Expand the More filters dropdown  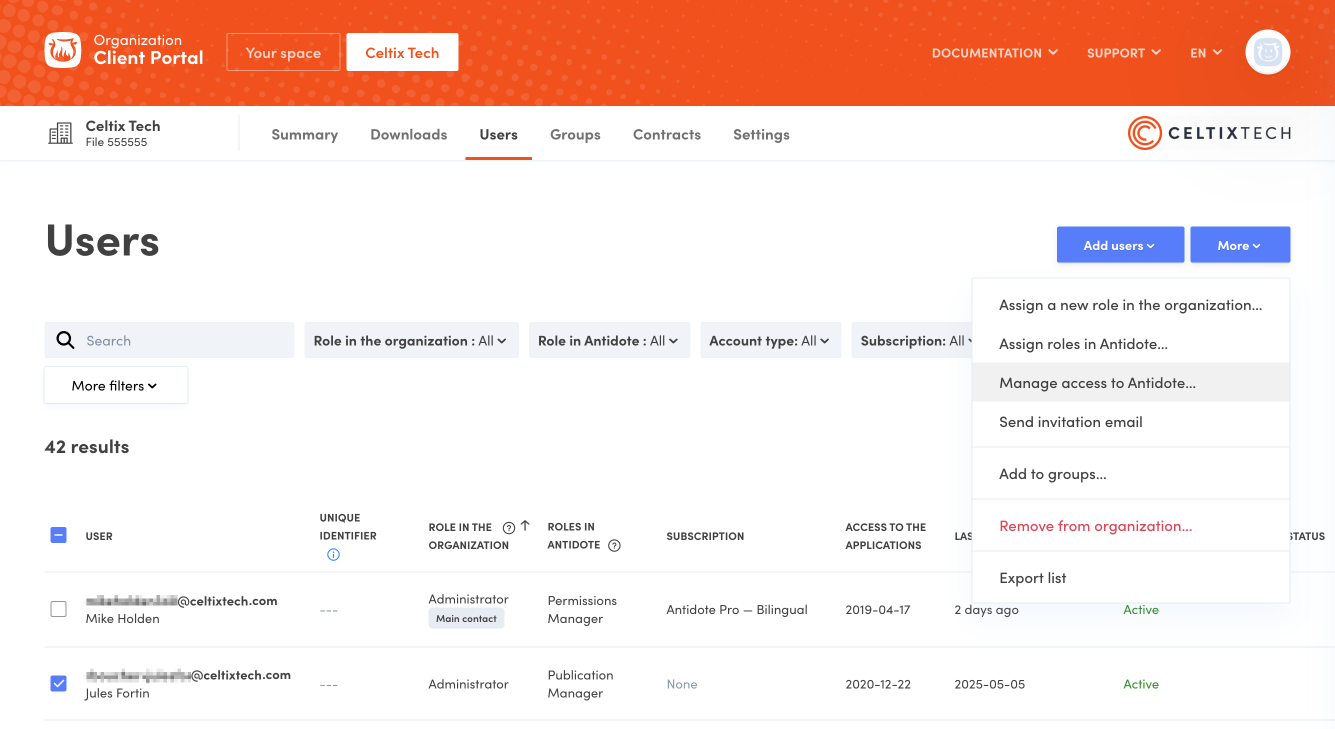pyautogui.click(x=115, y=386)
